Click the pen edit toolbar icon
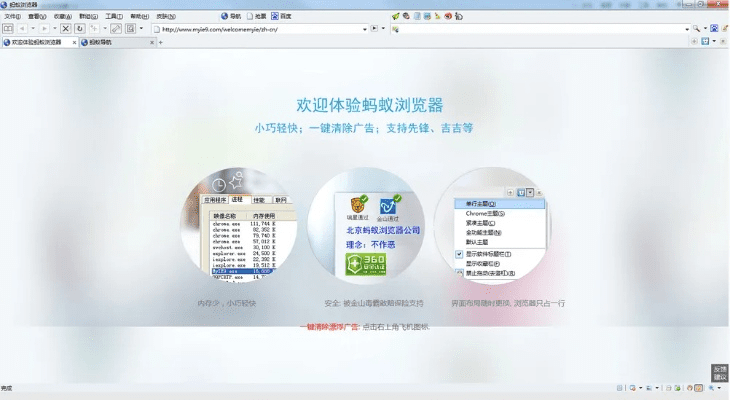The height and width of the screenshot is (400, 730). pyautogui.click(x=116, y=29)
